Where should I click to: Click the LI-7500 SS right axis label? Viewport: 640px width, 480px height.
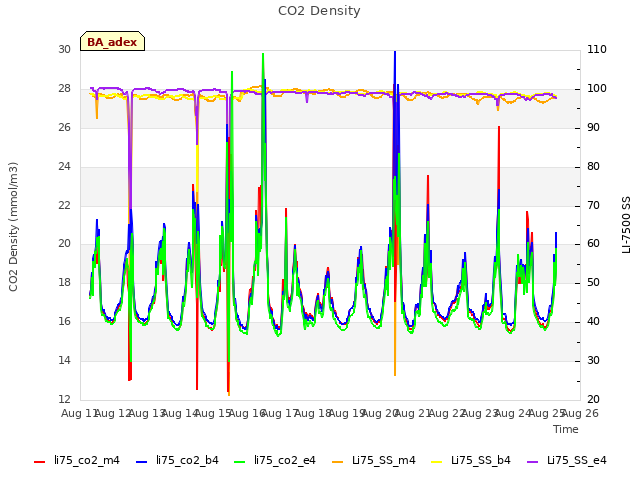click(x=626, y=225)
